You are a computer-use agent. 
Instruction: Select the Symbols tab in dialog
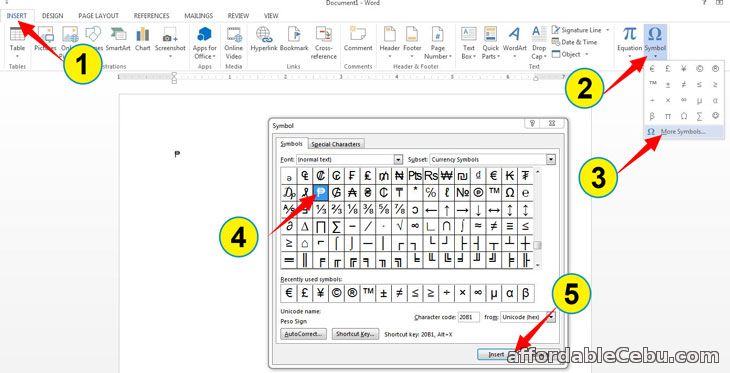tap(291, 144)
